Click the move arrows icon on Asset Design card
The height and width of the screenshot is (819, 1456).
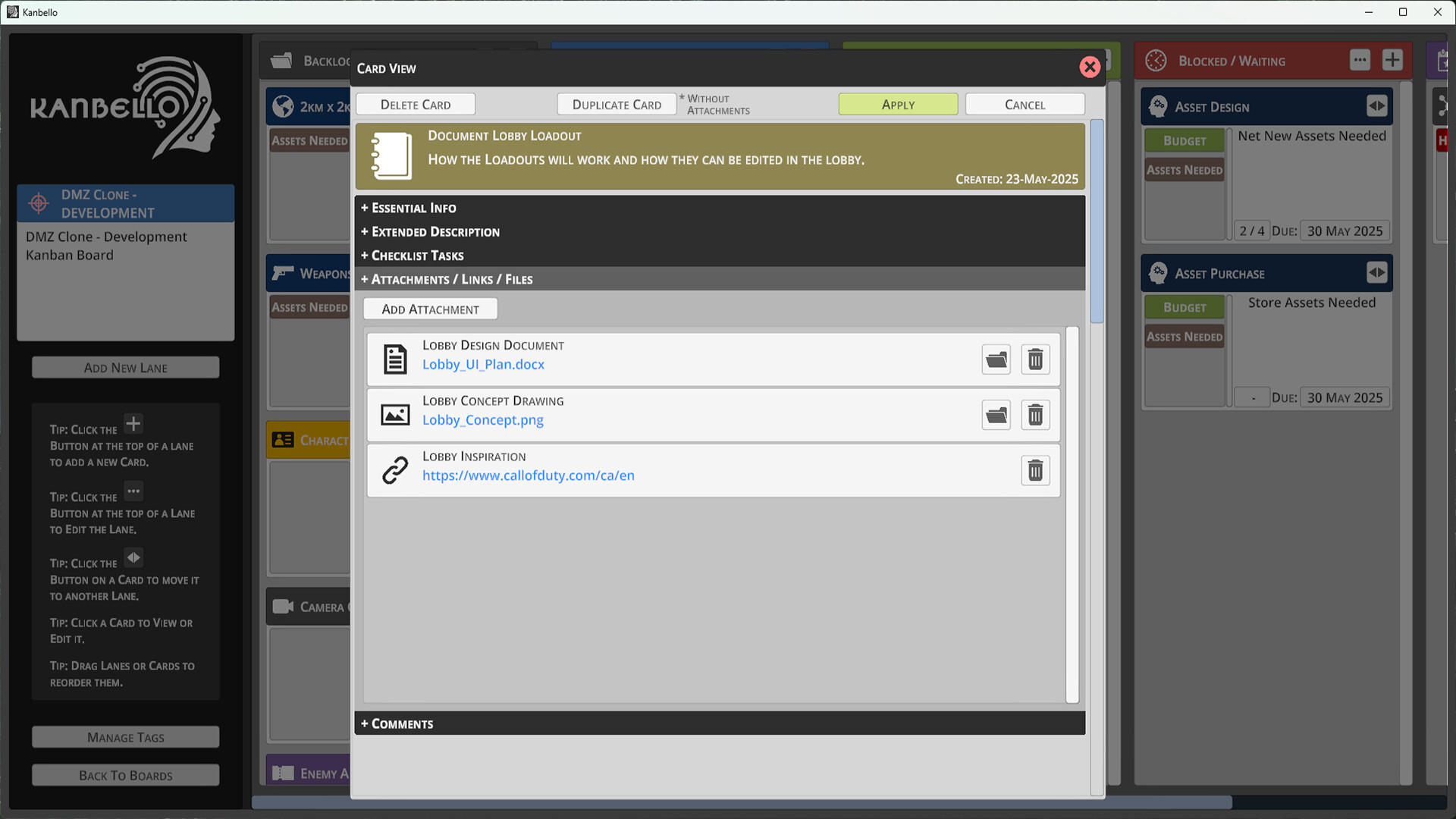tap(1378, 106)
